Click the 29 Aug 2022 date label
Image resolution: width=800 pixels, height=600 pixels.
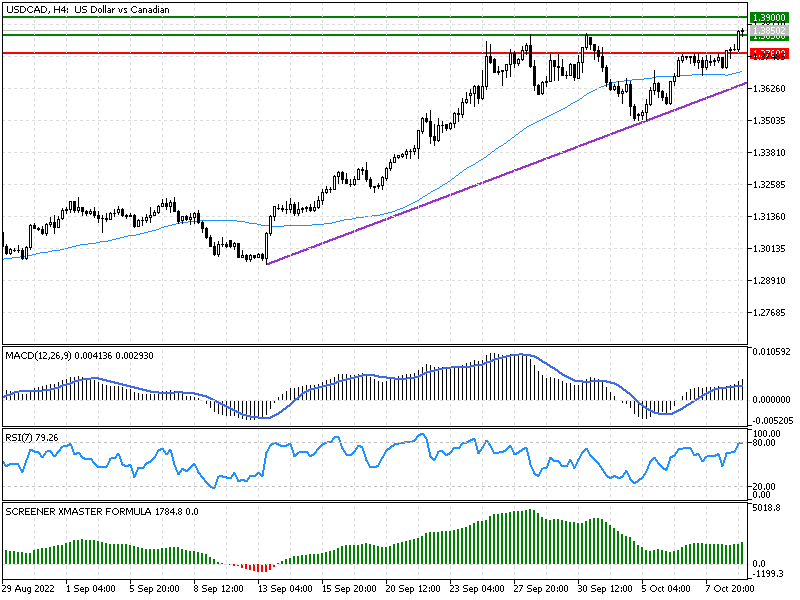pos(25,590)
